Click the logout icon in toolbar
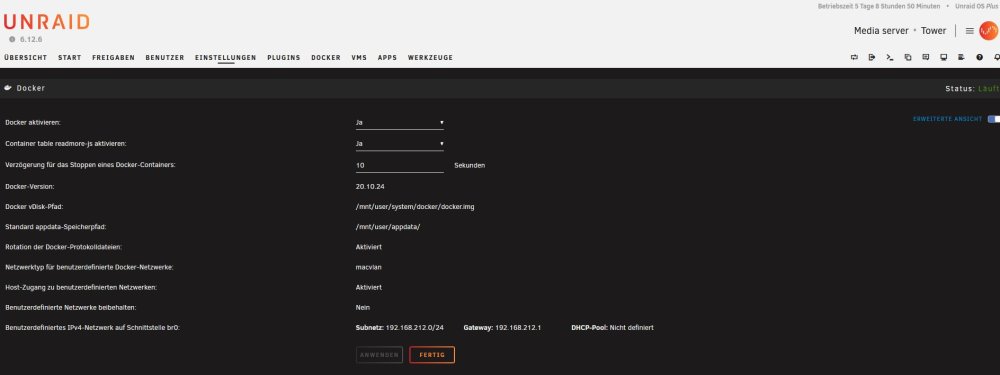Screen dimensions: 1000x375 tap(872, 57)
